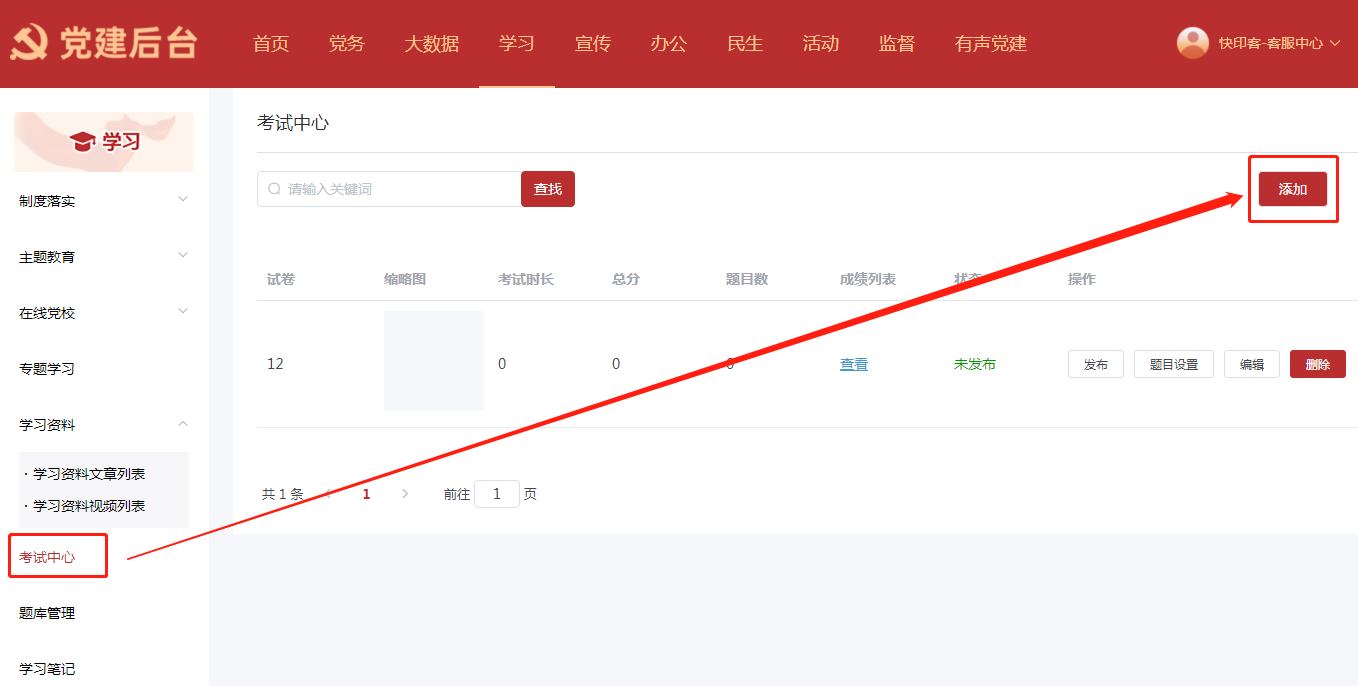
Task: Click the graduation cap 学习 banner
Action: click(x=104, y=142)
